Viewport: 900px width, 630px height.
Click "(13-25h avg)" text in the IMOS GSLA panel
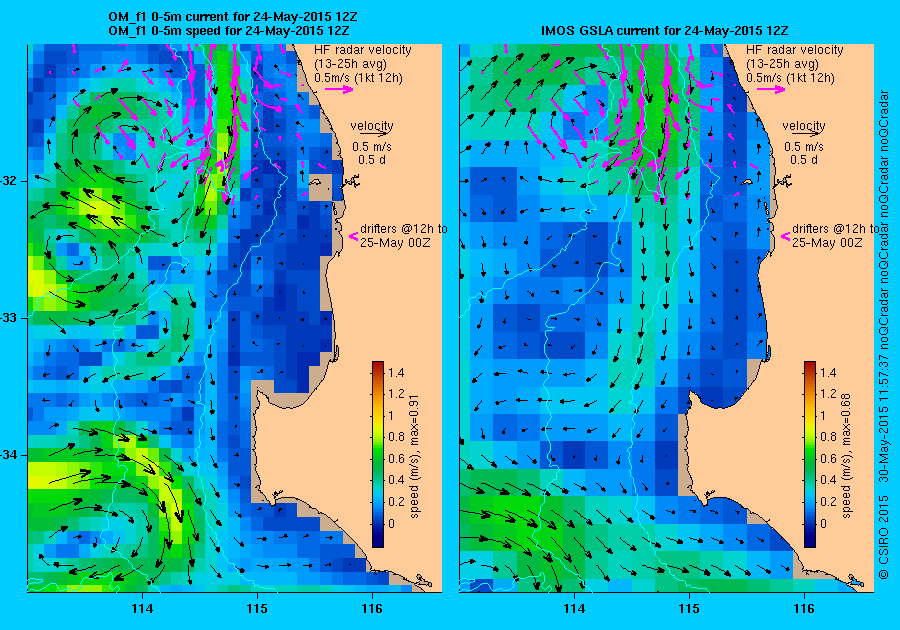pos(782,64)
